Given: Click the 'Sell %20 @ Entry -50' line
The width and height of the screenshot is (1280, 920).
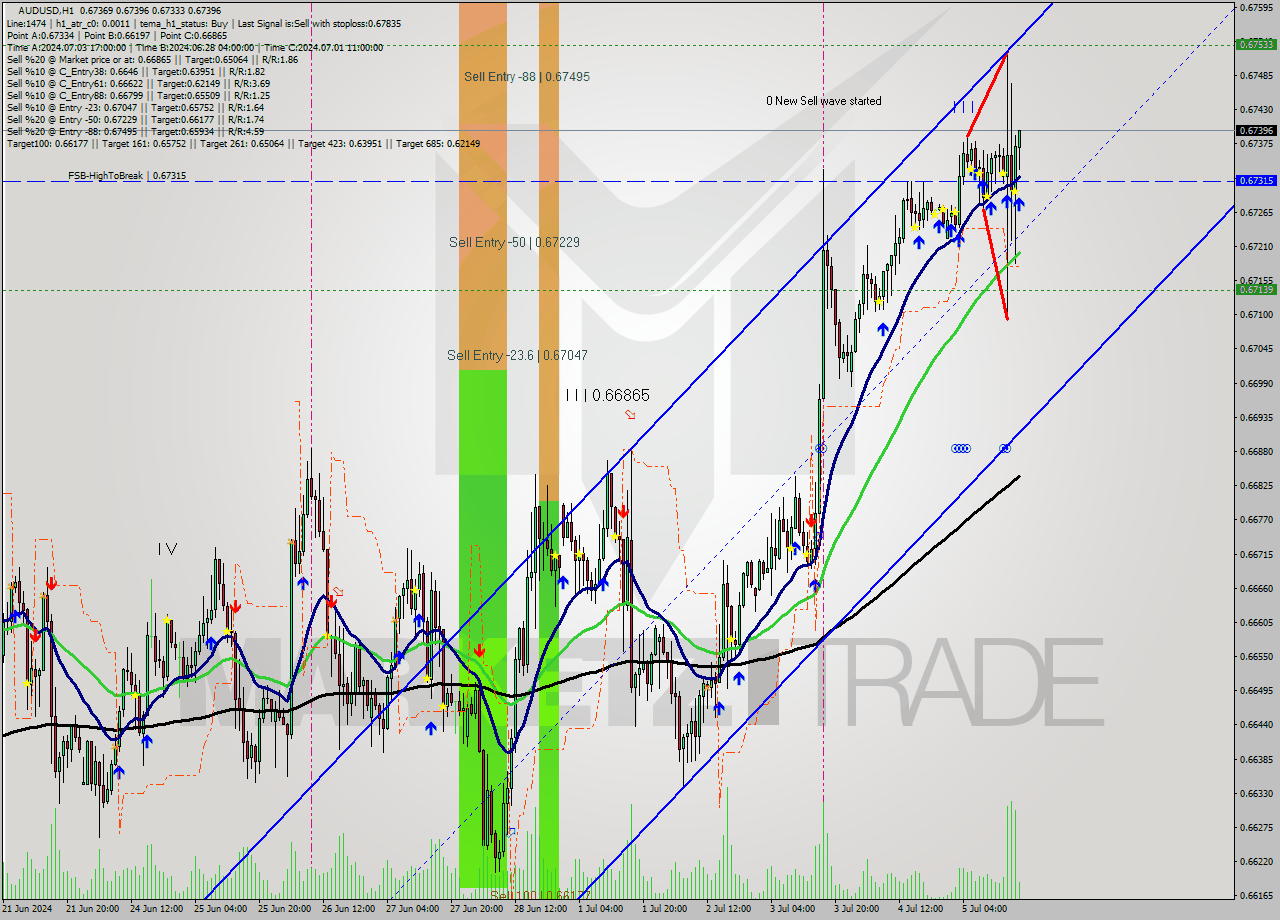Looking at the screenshot, I should click(135, 119).
